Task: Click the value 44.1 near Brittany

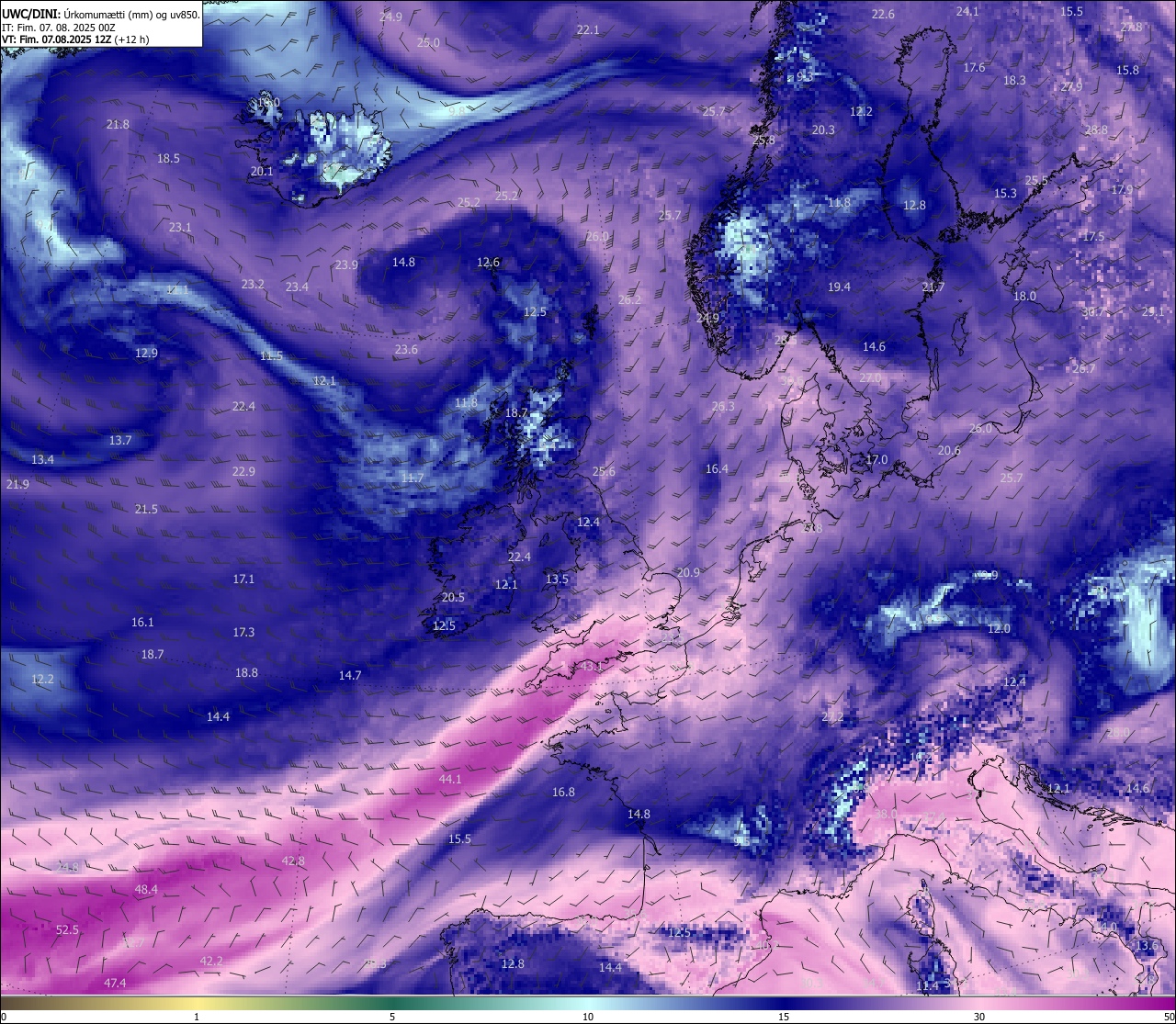Action: tap(450, 780)
